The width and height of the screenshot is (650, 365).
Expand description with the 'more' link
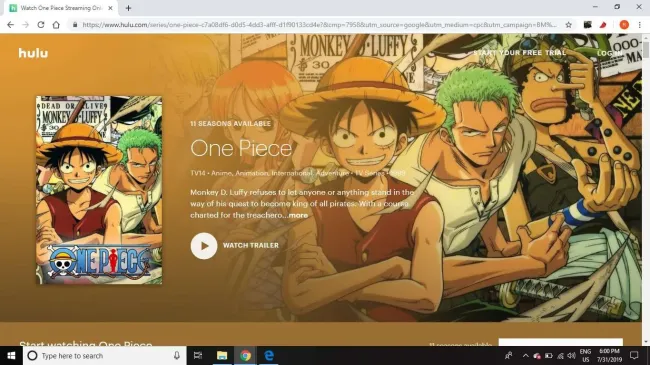[x=298, y=215]
